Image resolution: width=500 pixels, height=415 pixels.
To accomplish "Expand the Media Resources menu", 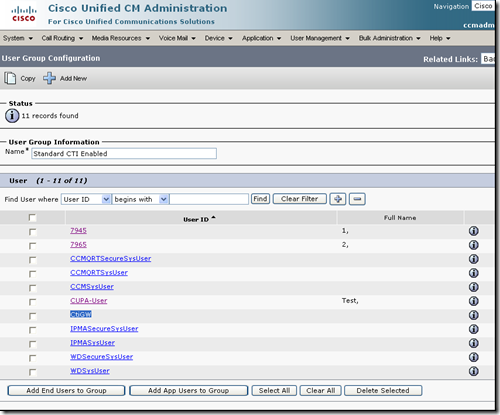I will click(121, 38).
